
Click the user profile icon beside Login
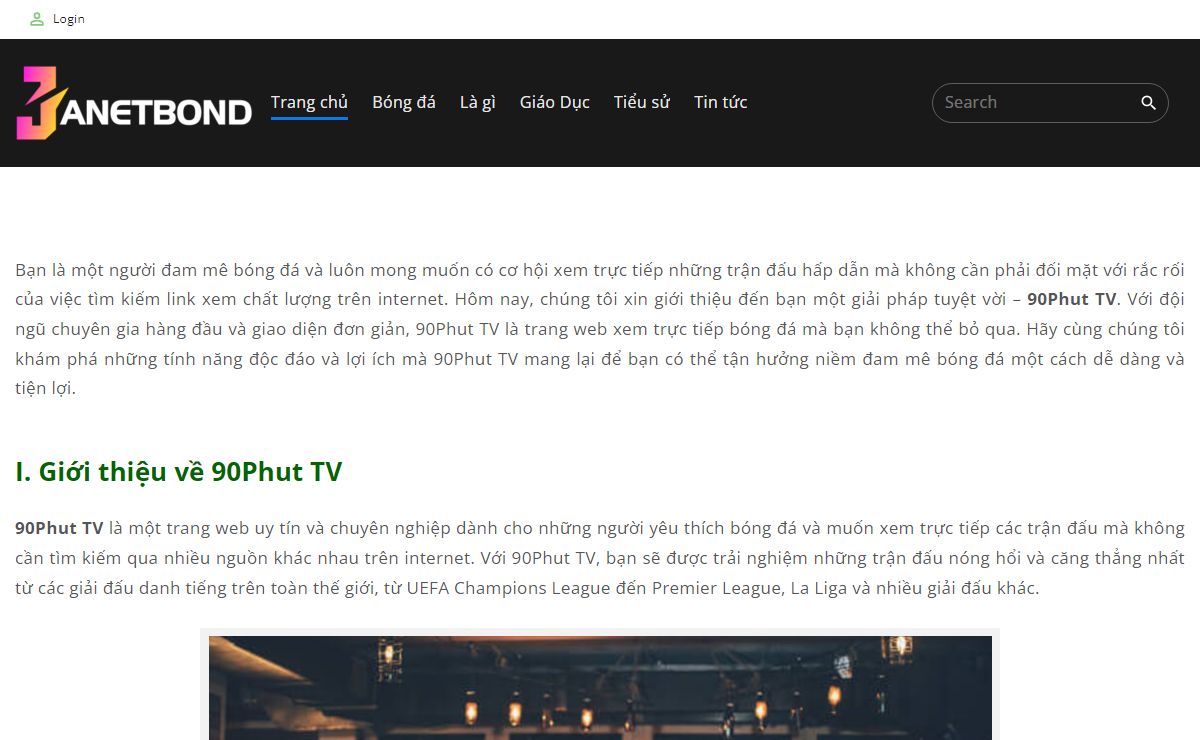tap(37, 19)
